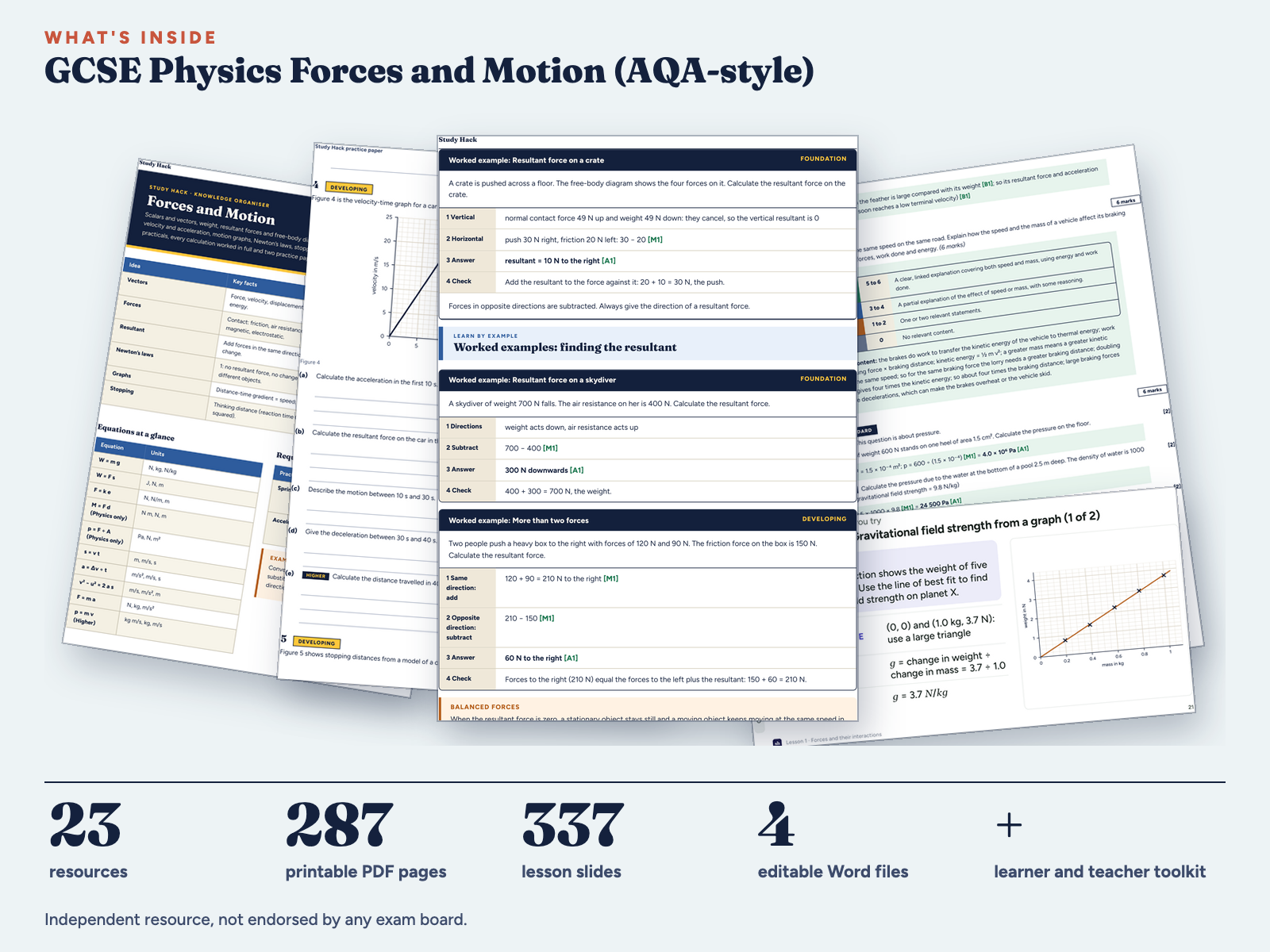
Task: Select the "printable PDF pages" label
Action: coord(366,872)
